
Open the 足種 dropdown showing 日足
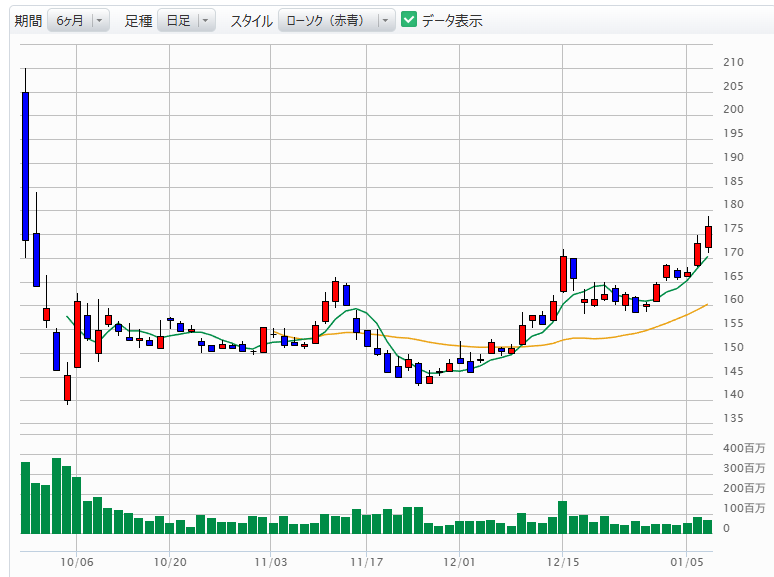click(x=186, y=20)
